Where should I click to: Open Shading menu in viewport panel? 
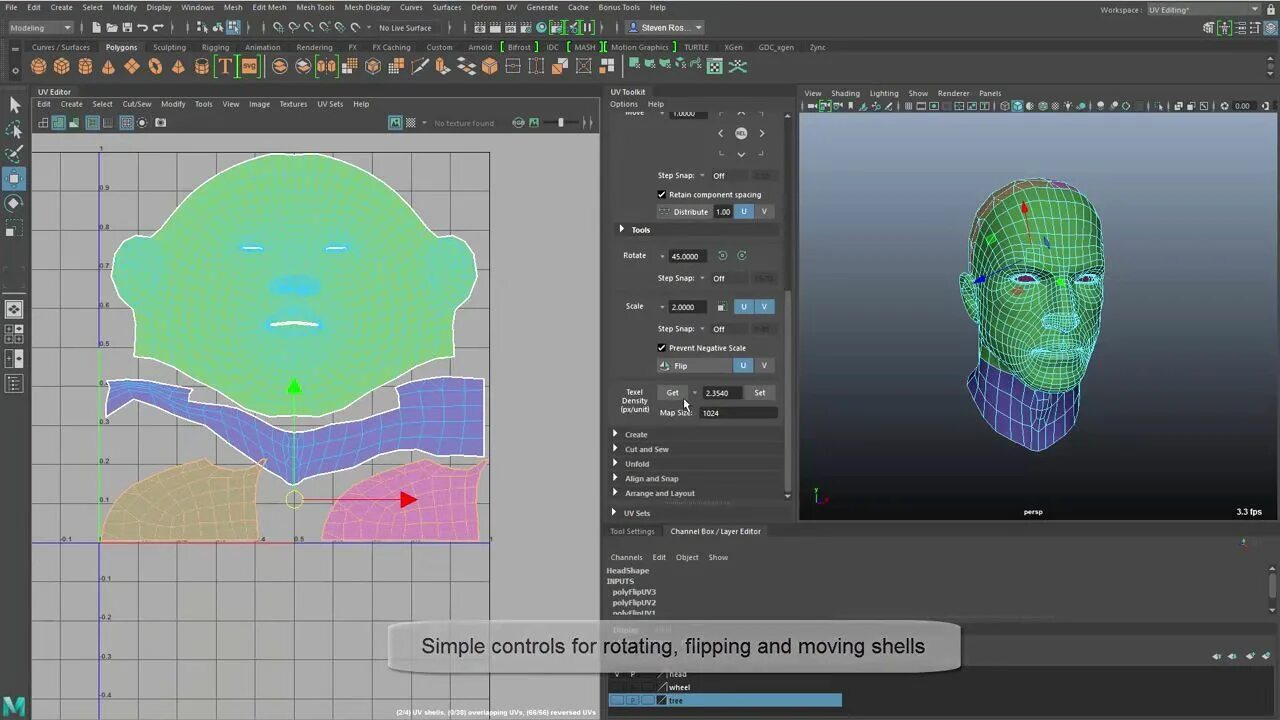(x=845, y=93)
